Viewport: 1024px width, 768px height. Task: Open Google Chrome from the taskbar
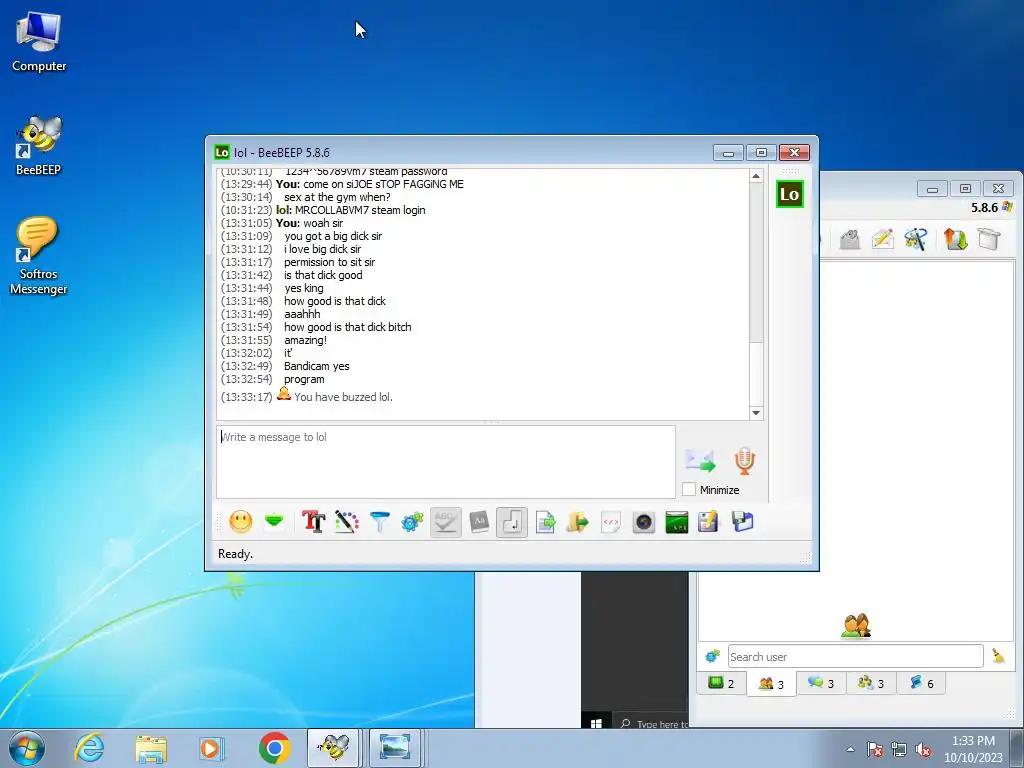274,748
